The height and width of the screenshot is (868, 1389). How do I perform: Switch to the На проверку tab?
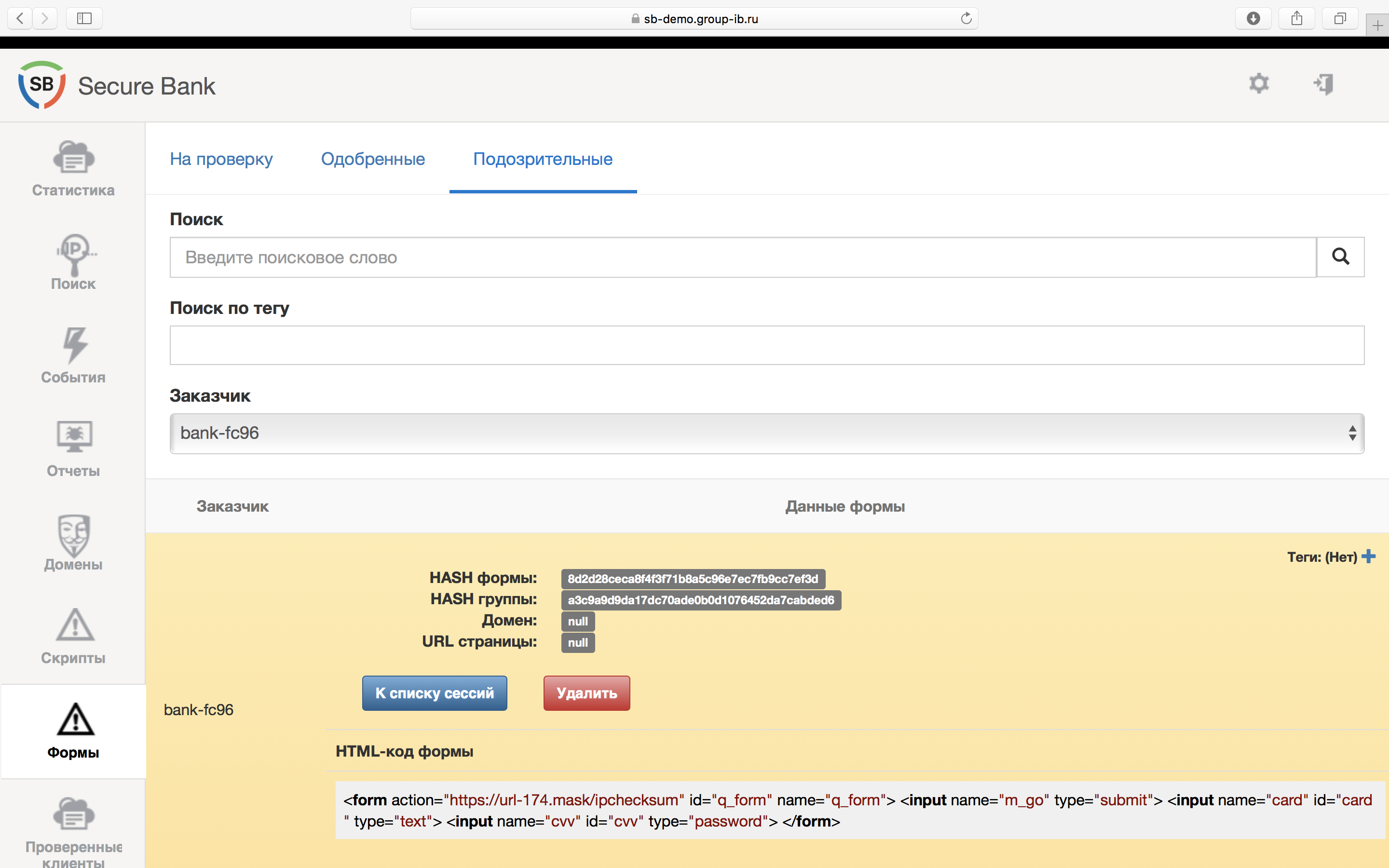click(x=221, y=159)
